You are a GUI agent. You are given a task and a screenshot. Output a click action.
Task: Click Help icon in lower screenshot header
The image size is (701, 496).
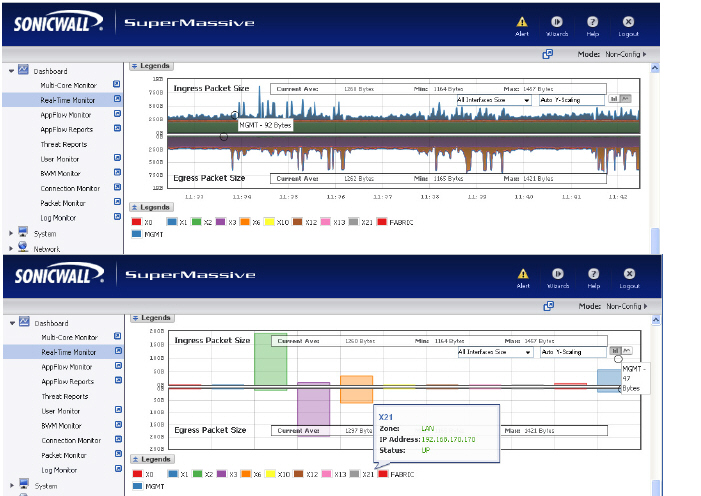(x=593, y=274)
